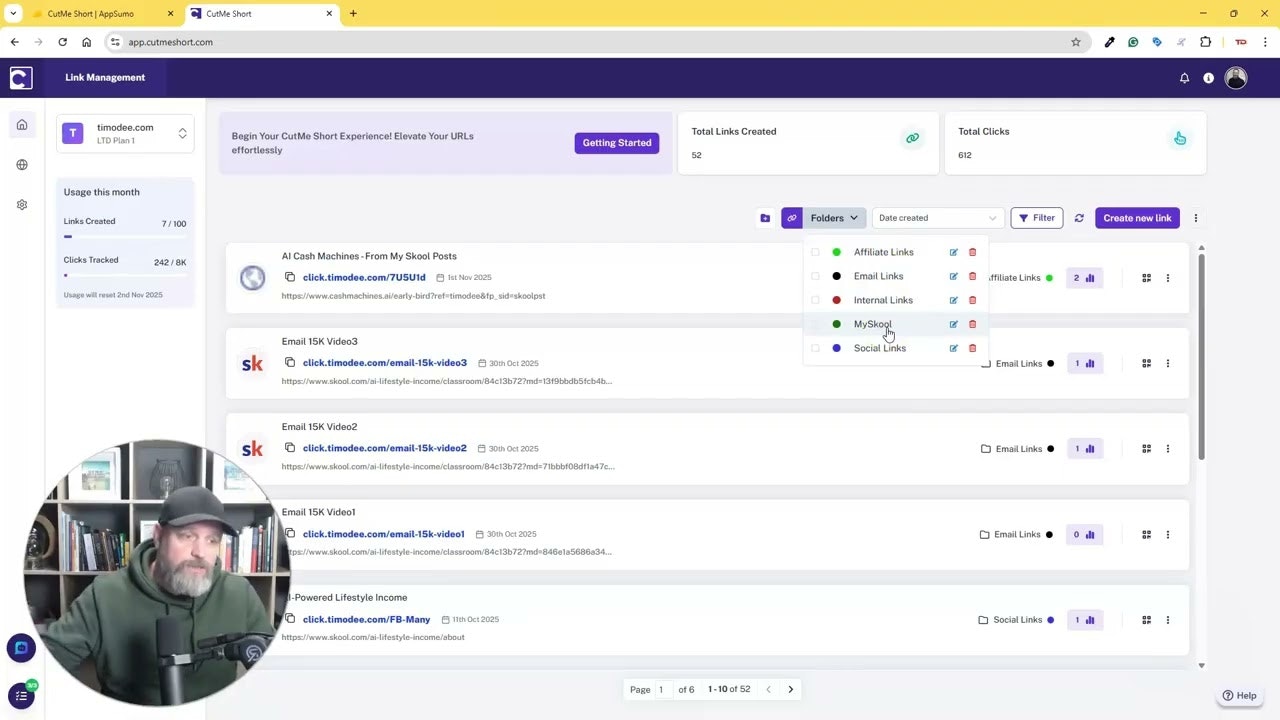Click the Help button
Image resolution: width=1280 pixels, height=720 pixels.
(x=1239, y=696)
